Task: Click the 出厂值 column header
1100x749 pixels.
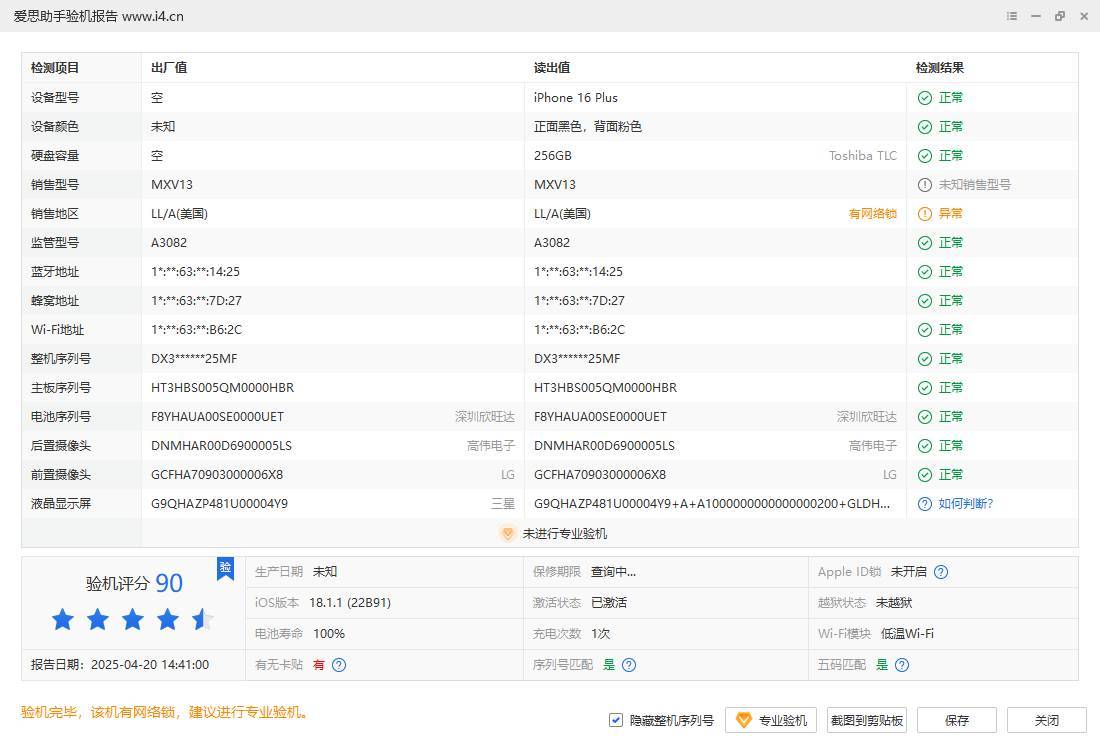Action: pos(169,68)
